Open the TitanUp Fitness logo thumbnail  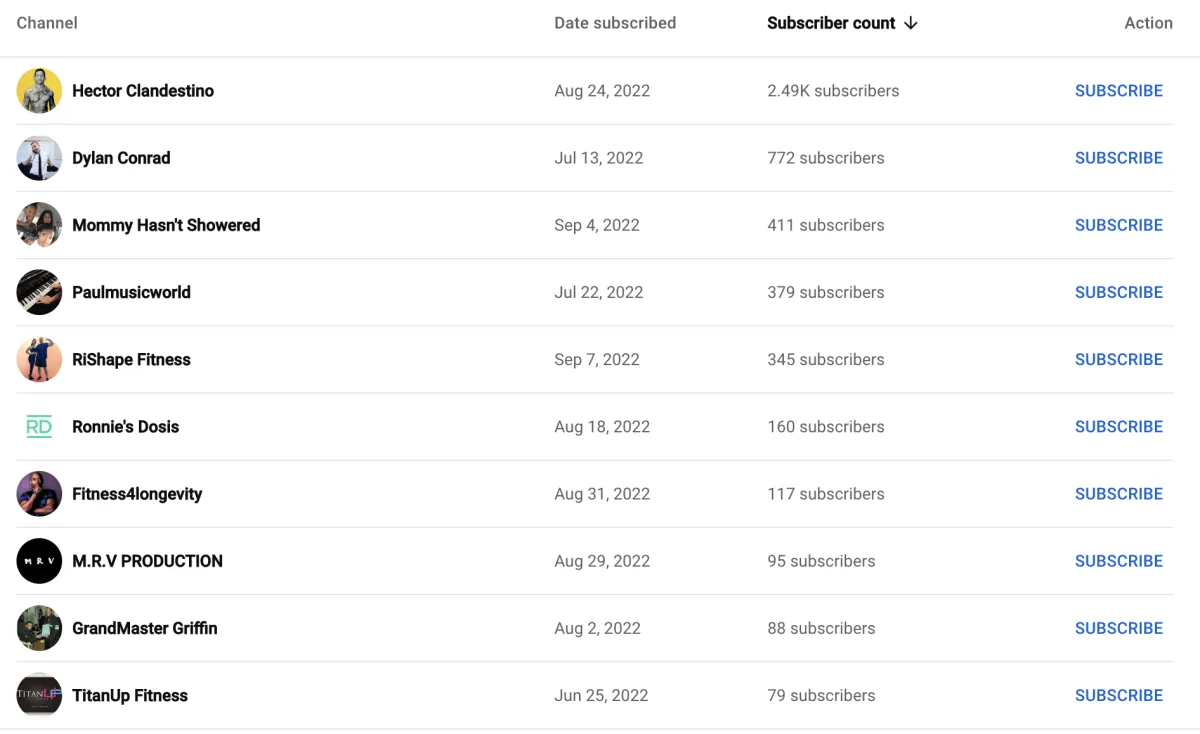(39, 695)
